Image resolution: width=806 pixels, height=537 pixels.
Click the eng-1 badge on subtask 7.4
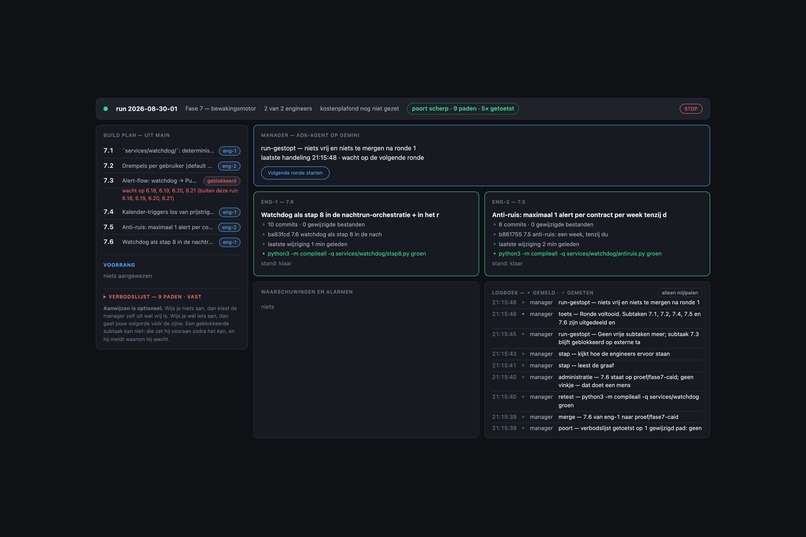pyautogui.click(x=229, y=212)
